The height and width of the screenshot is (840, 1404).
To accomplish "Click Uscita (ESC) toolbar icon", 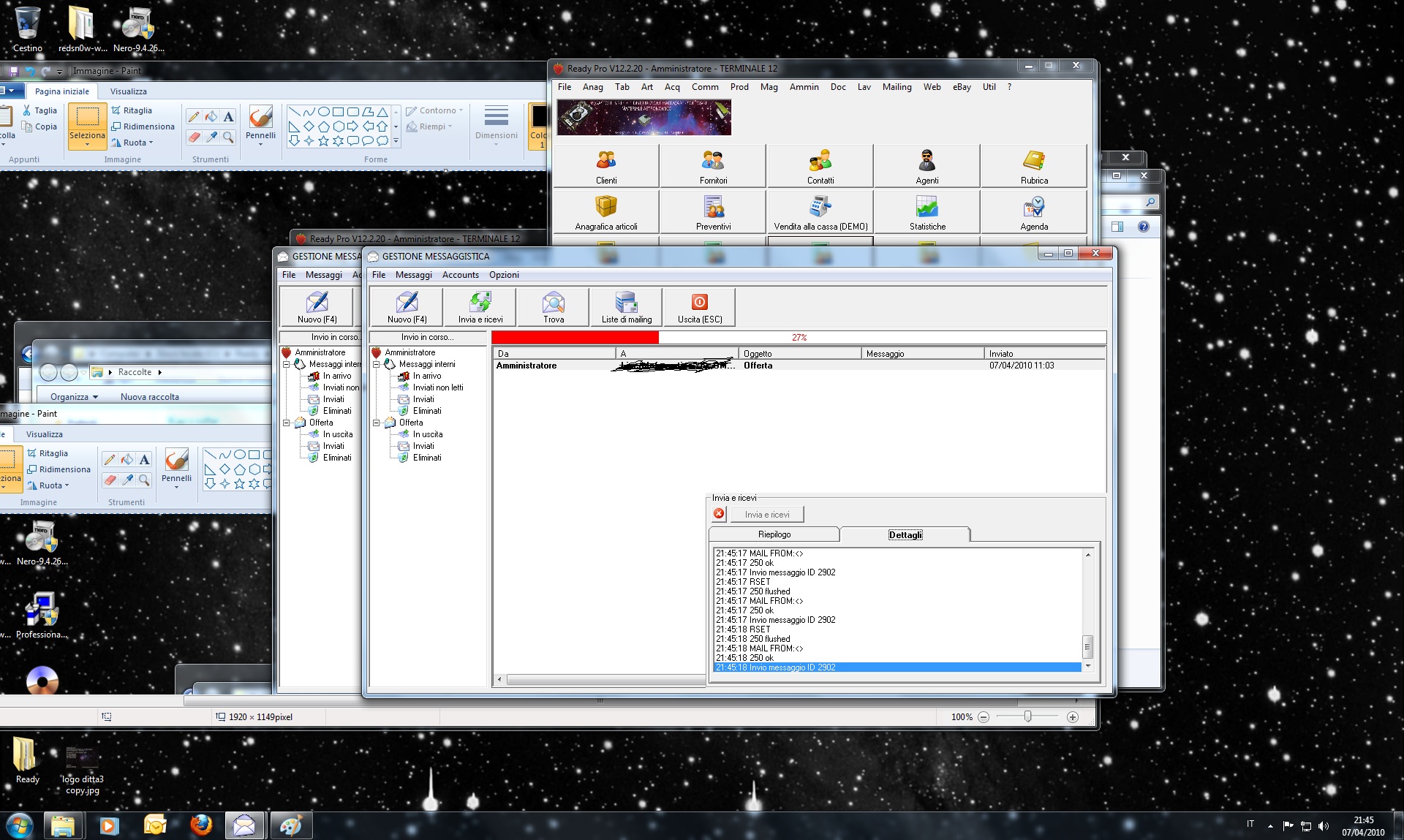I will [x=700, y=307].
